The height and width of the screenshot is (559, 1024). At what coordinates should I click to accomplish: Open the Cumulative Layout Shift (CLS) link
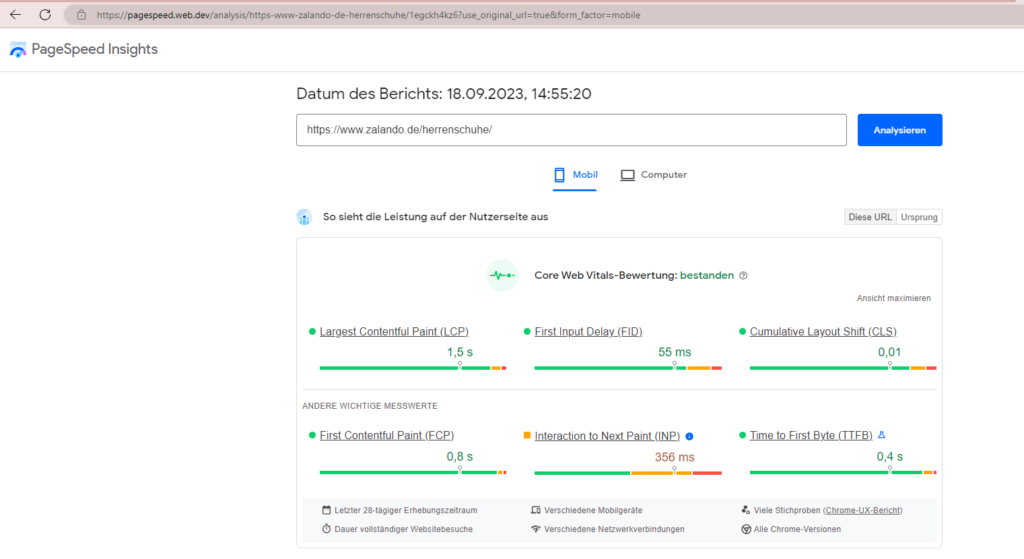tap(823, 332)
